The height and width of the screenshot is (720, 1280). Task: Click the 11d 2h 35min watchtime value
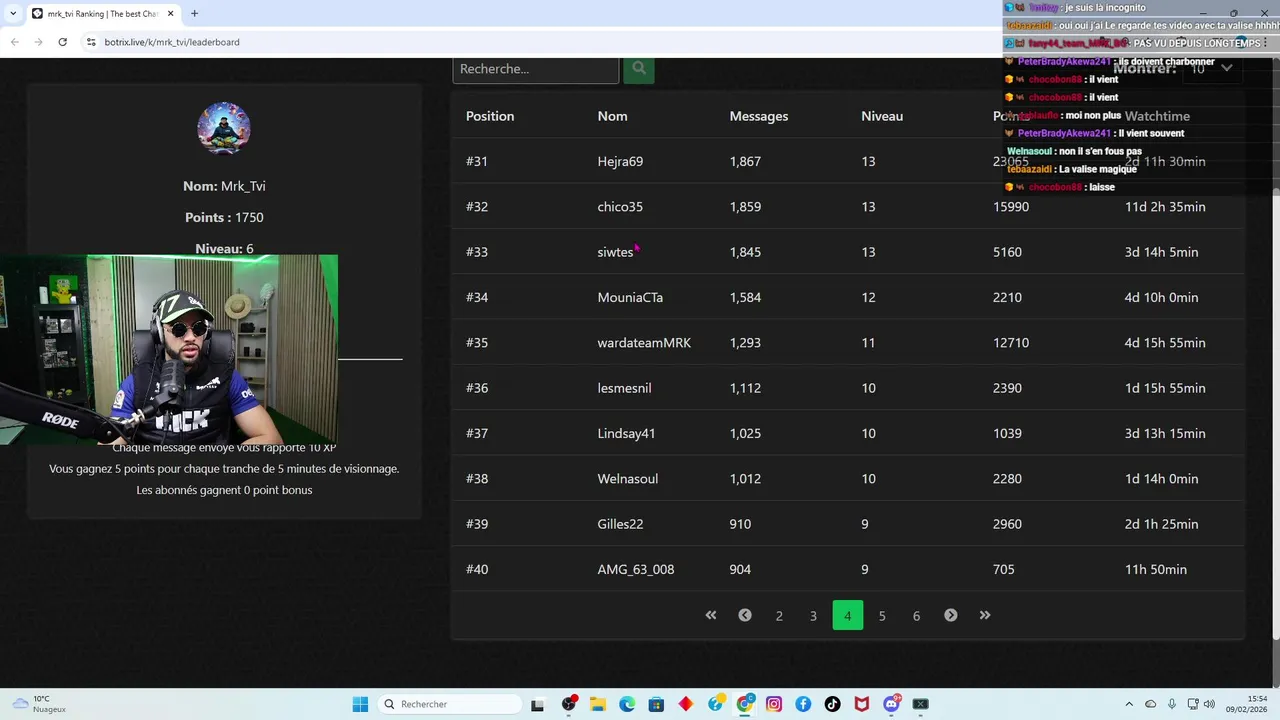[1165, 207]
